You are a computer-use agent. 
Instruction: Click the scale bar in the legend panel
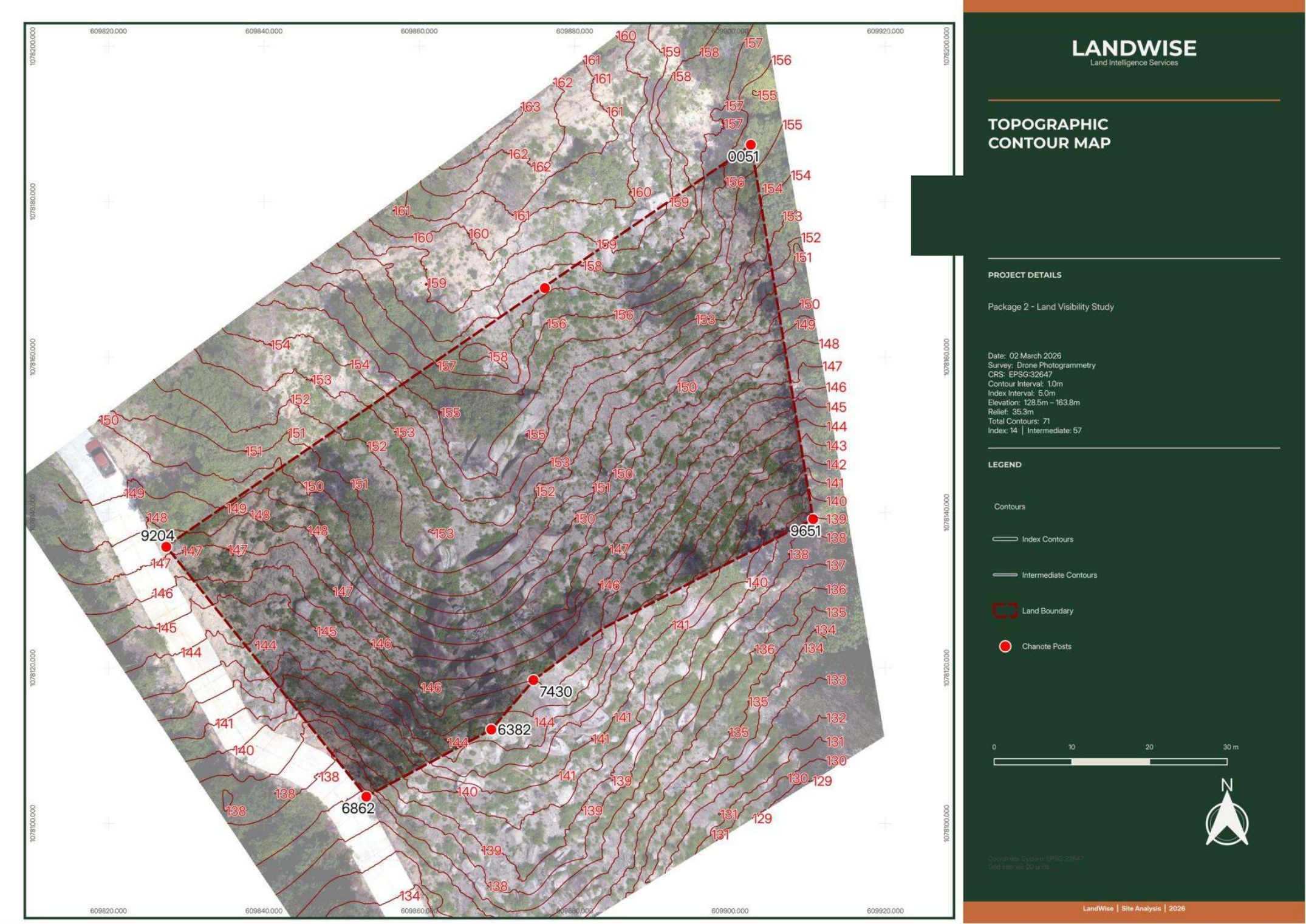(x=1110, y=762)
